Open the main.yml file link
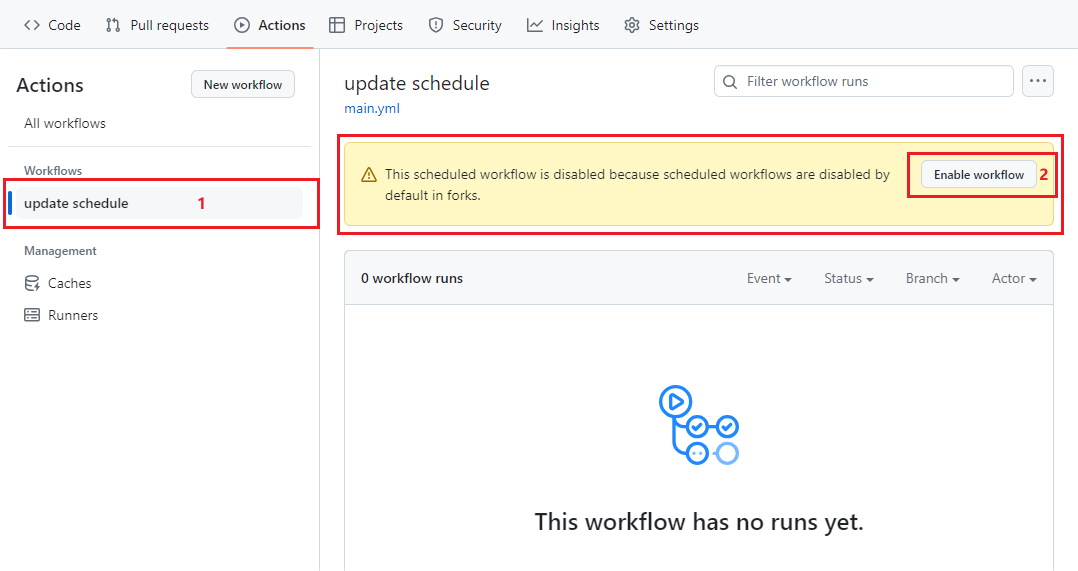 [372, 108]
